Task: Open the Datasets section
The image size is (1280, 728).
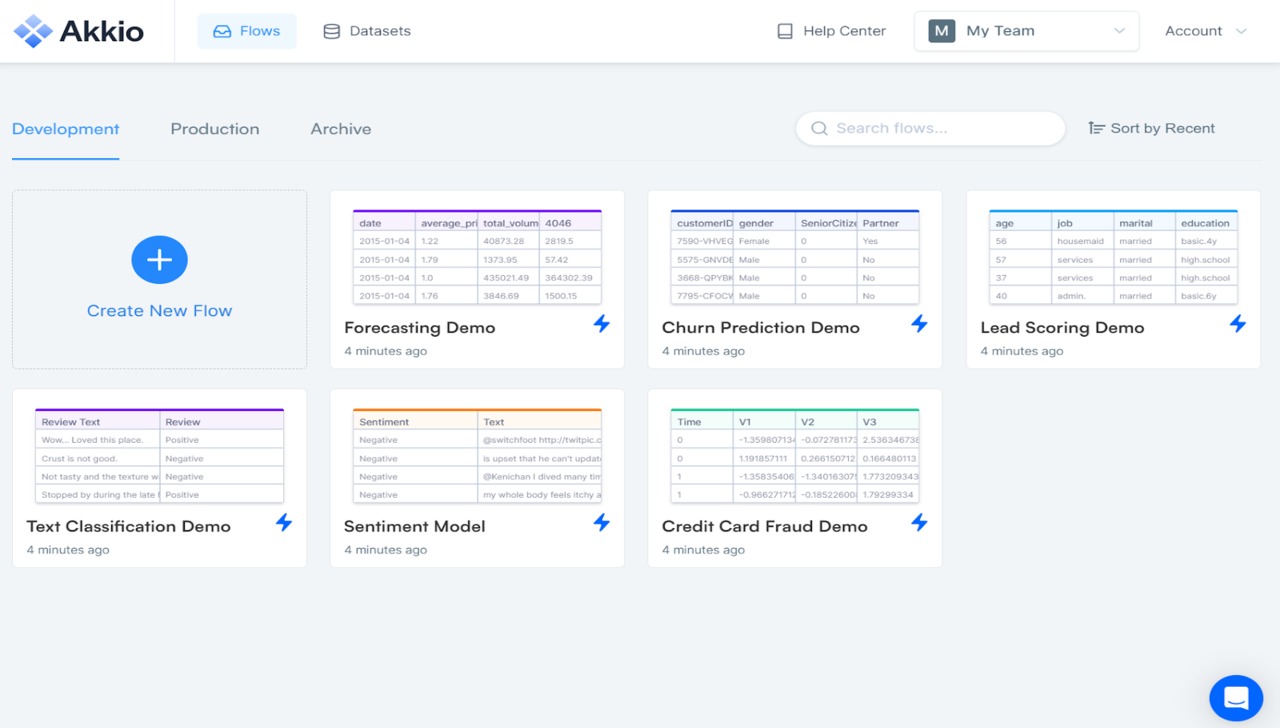Action: [x=367, y=31]
